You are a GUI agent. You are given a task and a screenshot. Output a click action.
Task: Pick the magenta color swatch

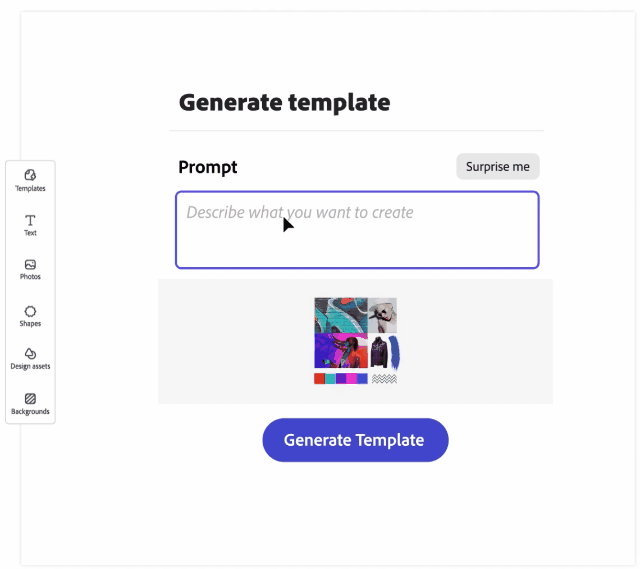coord(352,379)
